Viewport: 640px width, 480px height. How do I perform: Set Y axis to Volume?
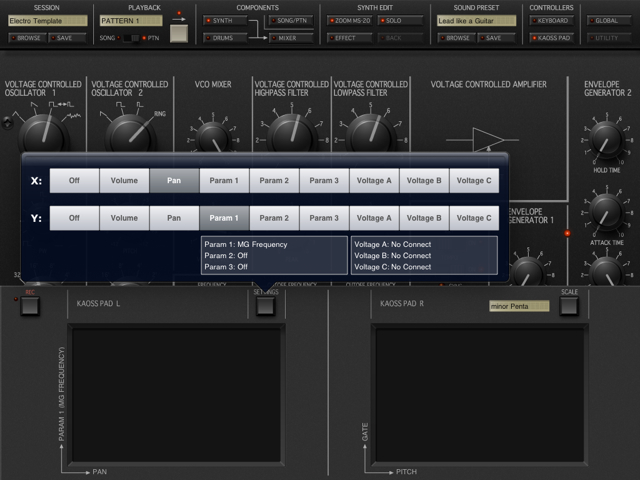[124, 218]
